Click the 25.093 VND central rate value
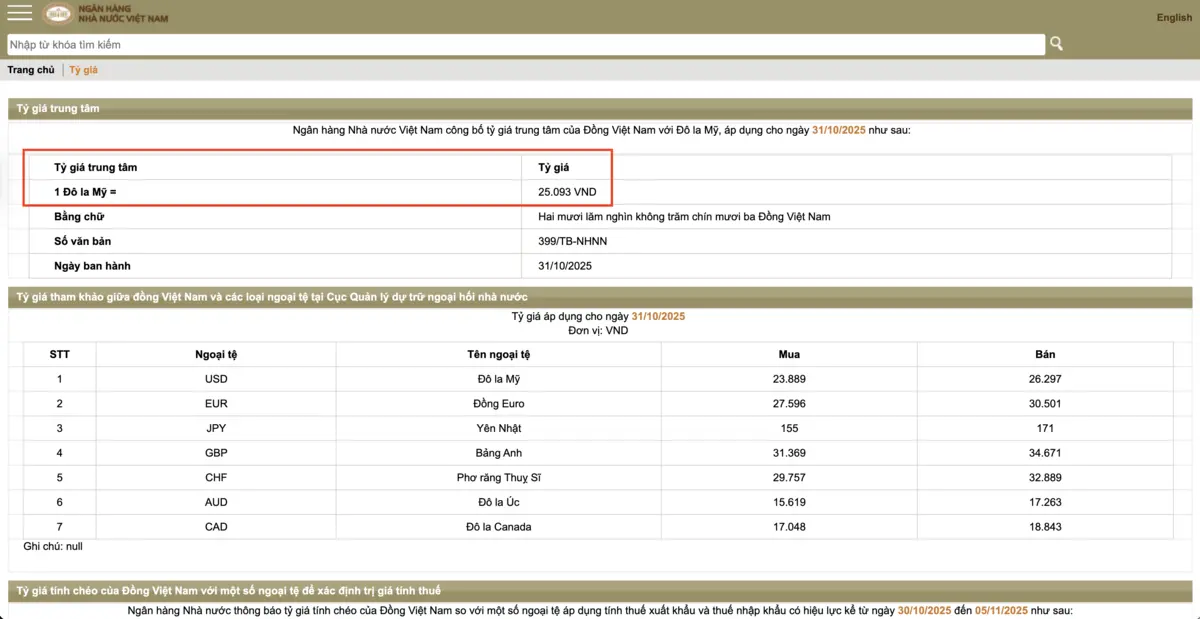 point(567,192)
